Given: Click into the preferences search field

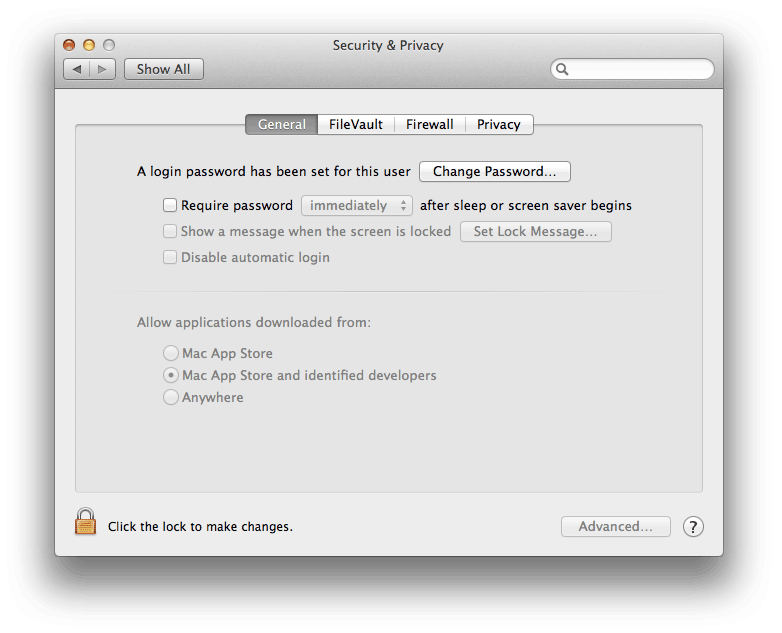Looking at the screenshot, I should tap(640, 69).
